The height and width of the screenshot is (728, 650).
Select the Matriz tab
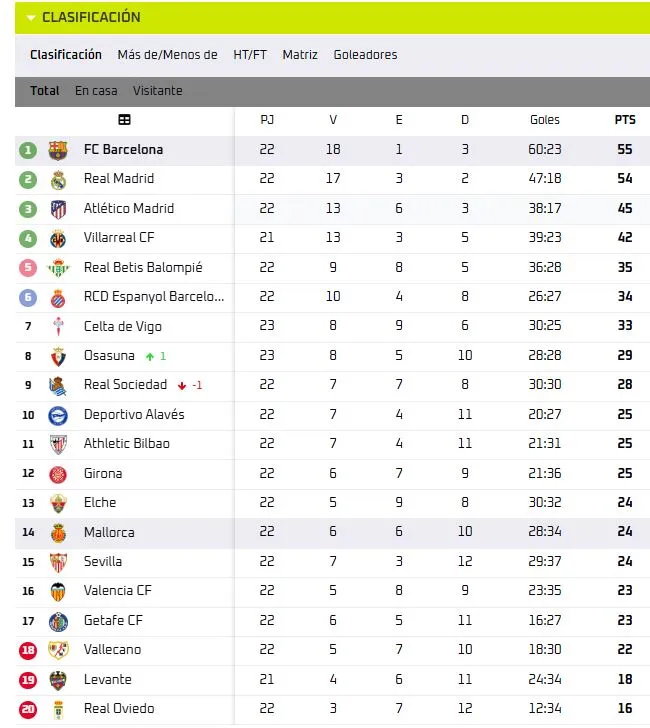point(300,55)
